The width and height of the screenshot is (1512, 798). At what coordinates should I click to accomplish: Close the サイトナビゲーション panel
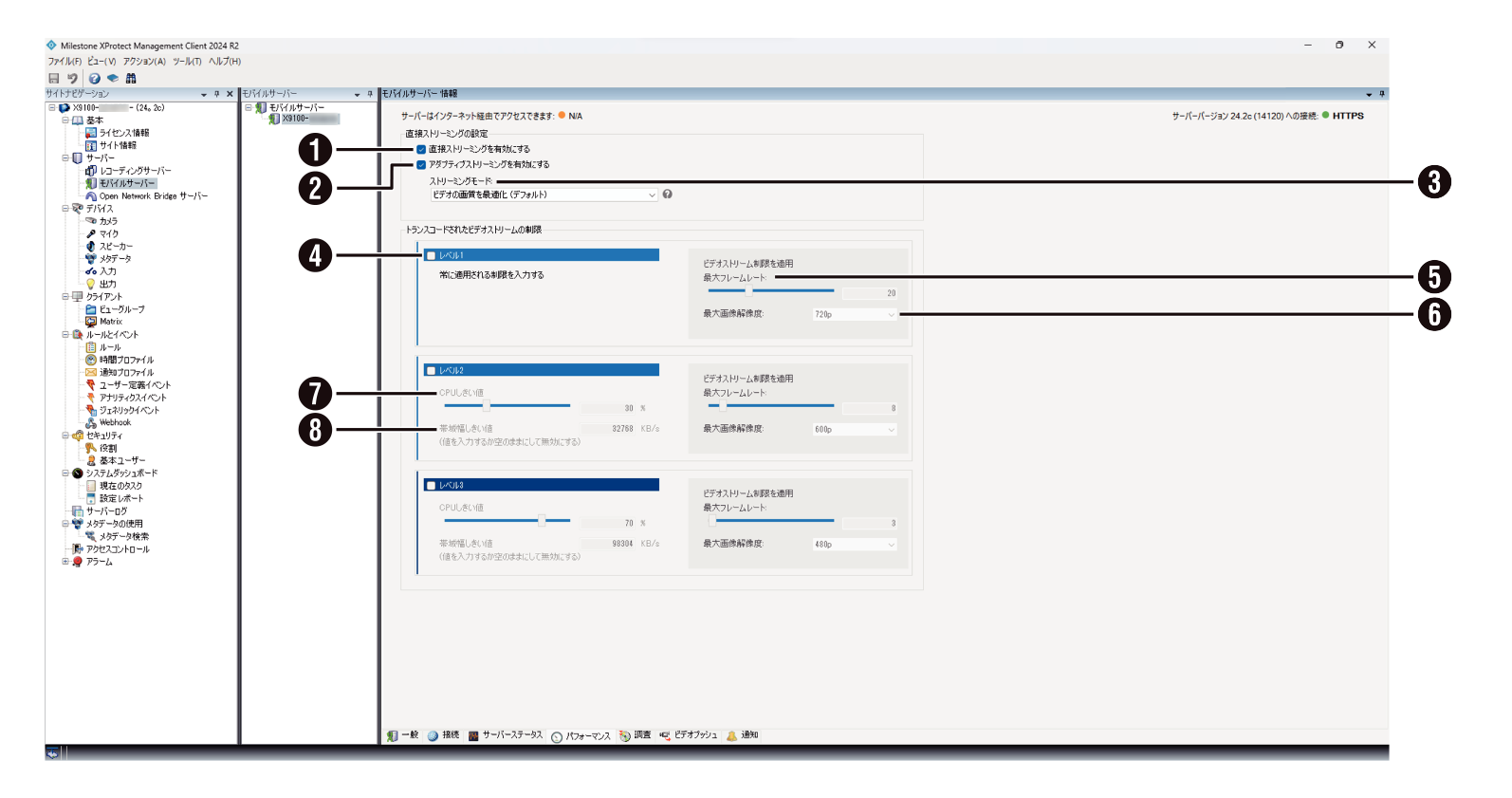pyautogui.click(x=230, y=94)
